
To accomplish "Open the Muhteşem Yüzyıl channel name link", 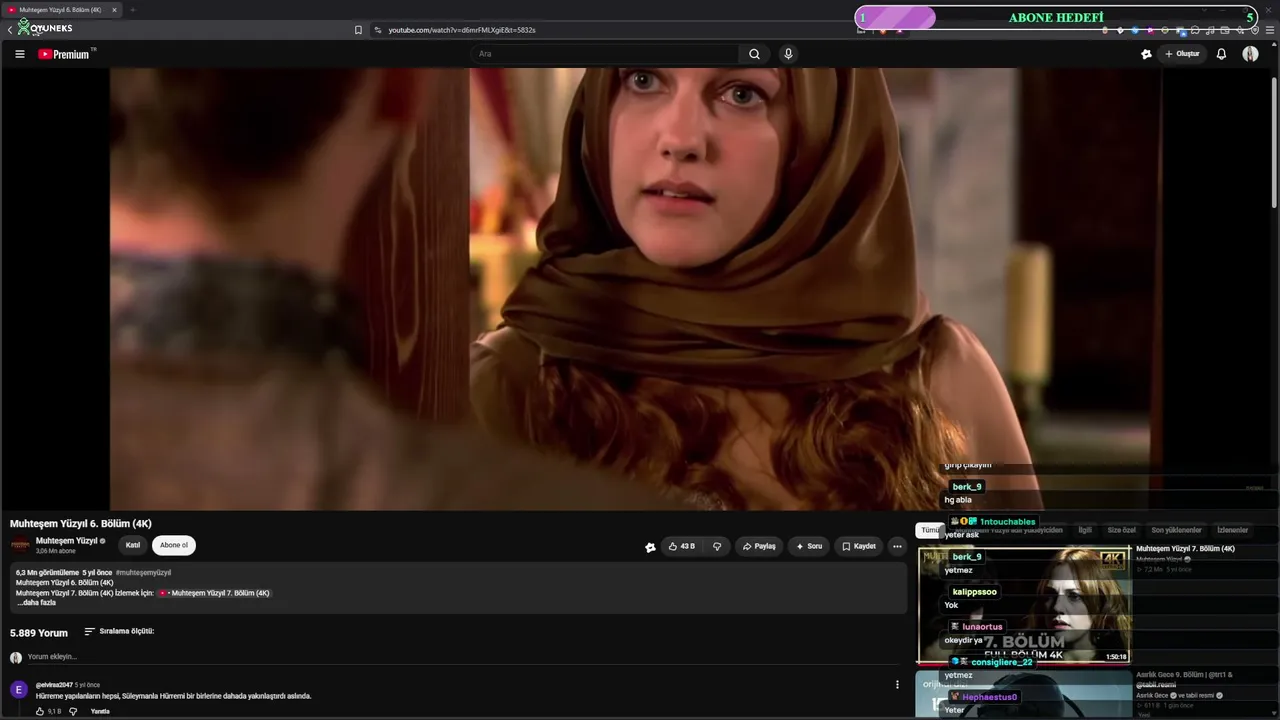I will pos(66,541).
